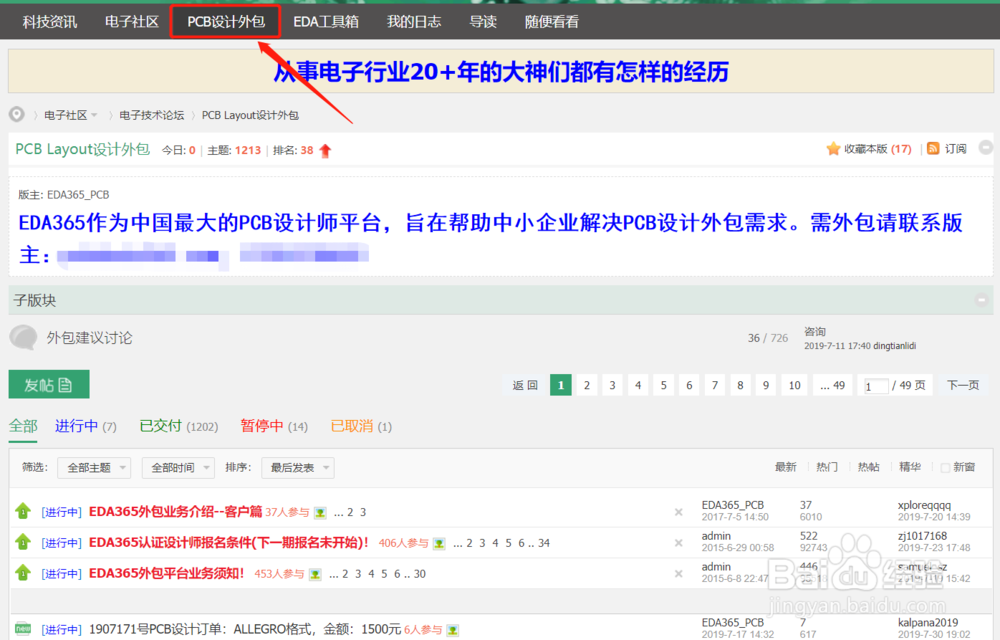Click PCB Layout设计外包 forum title link
Screen dimensions: 1000x640
[82, 149]
